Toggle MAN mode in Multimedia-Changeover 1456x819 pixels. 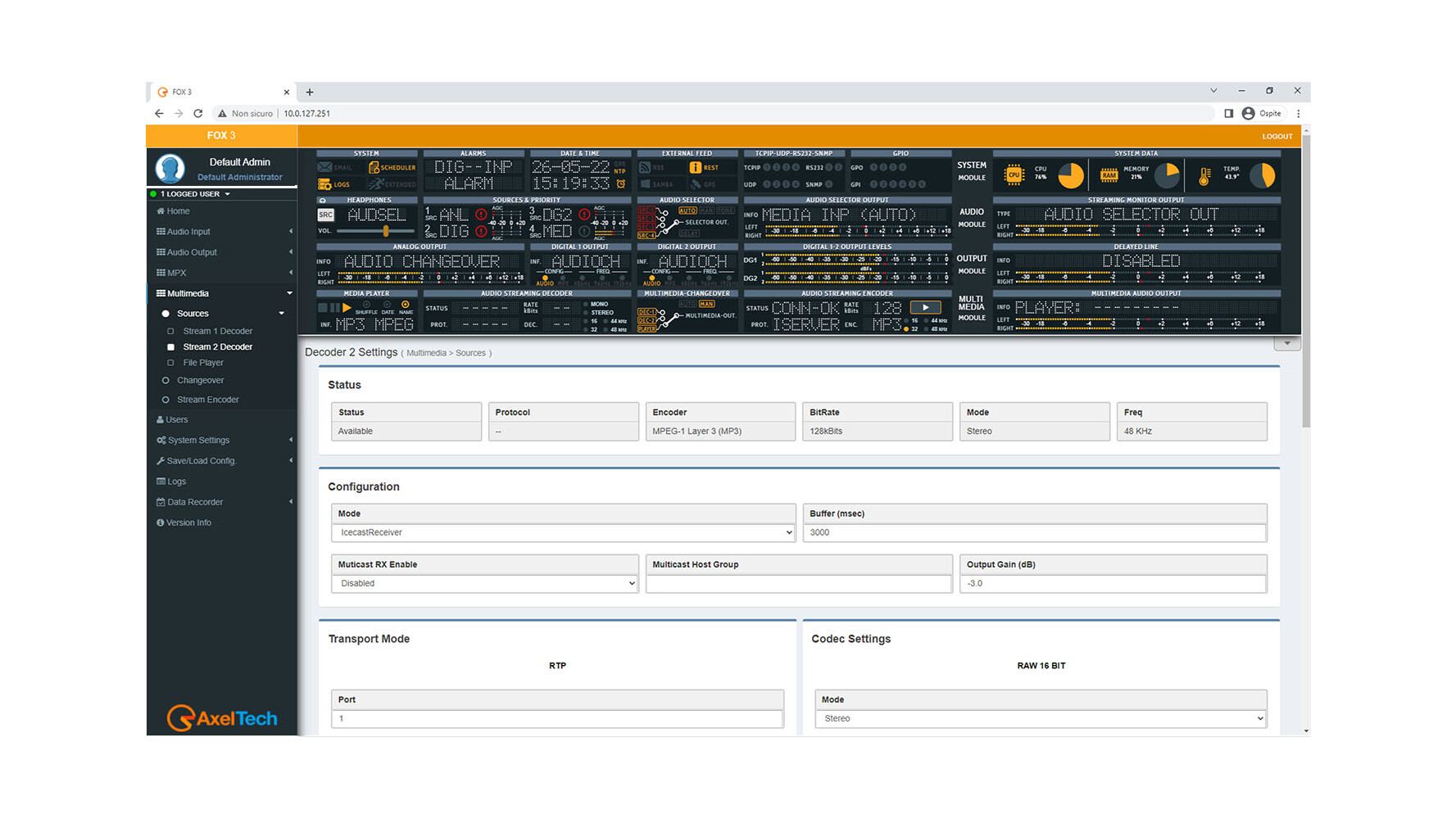pyautogui.click(x=705, y=304)
